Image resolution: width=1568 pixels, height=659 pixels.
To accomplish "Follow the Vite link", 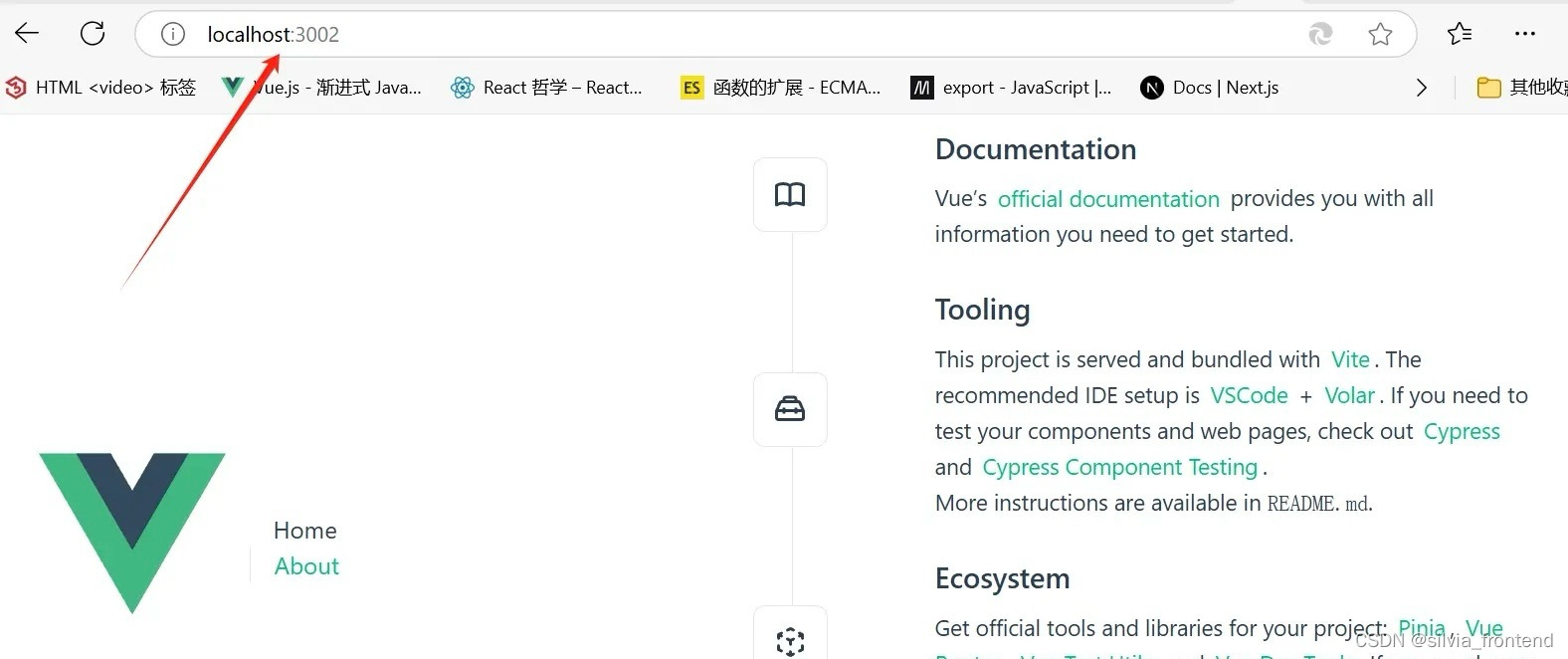I will [x=1350, y=359].
